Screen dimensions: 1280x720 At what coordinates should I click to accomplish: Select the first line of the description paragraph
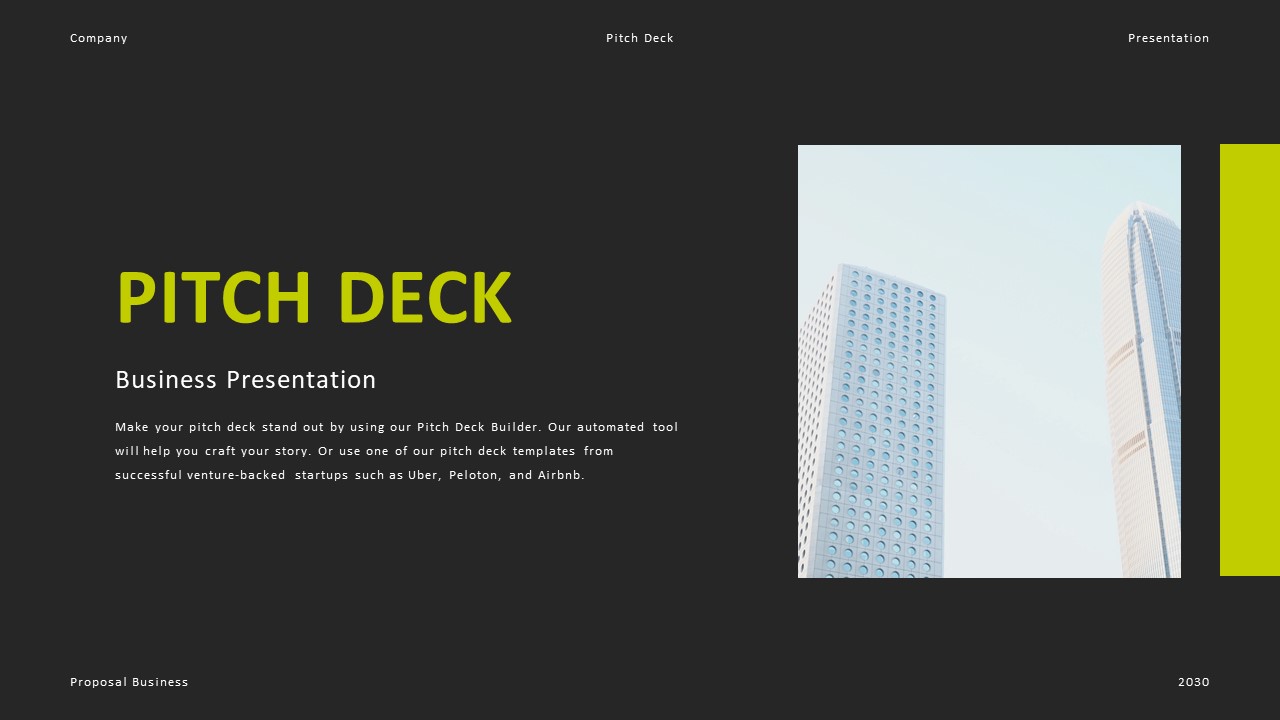[x=397, y=427]
